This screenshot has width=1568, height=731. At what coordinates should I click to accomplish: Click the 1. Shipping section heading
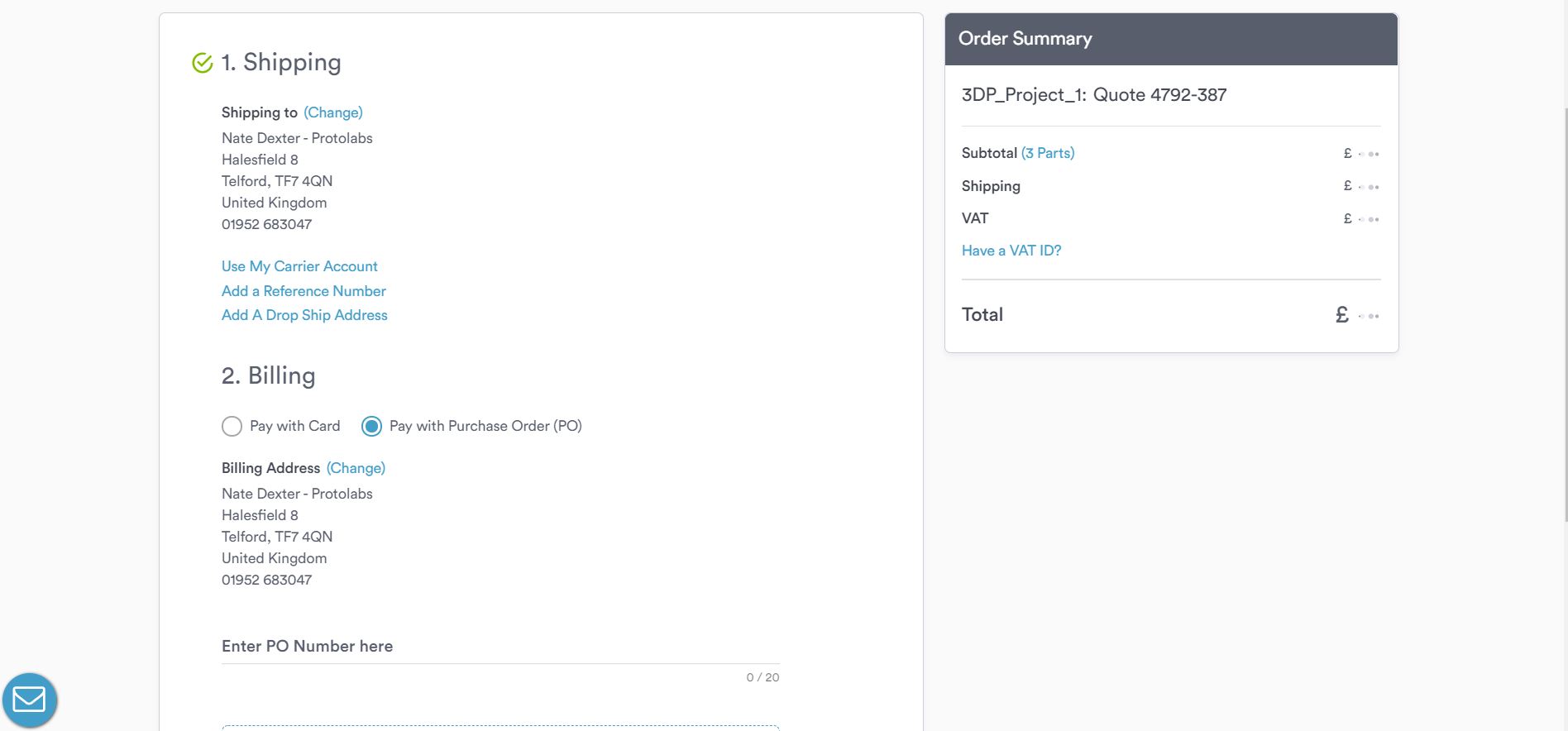coord(281,63)
